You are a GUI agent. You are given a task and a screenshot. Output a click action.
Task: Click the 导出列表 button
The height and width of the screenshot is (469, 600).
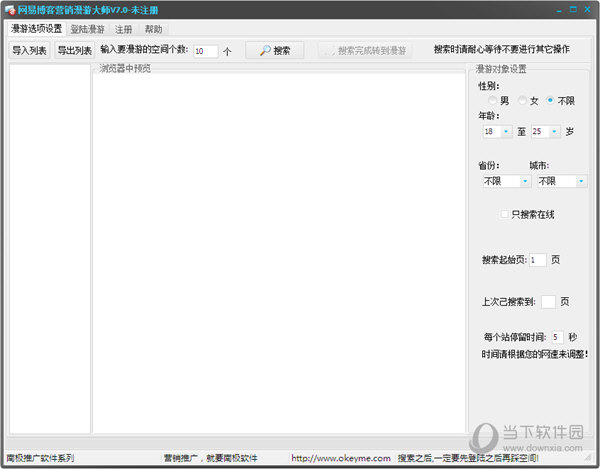coord(75,50)
